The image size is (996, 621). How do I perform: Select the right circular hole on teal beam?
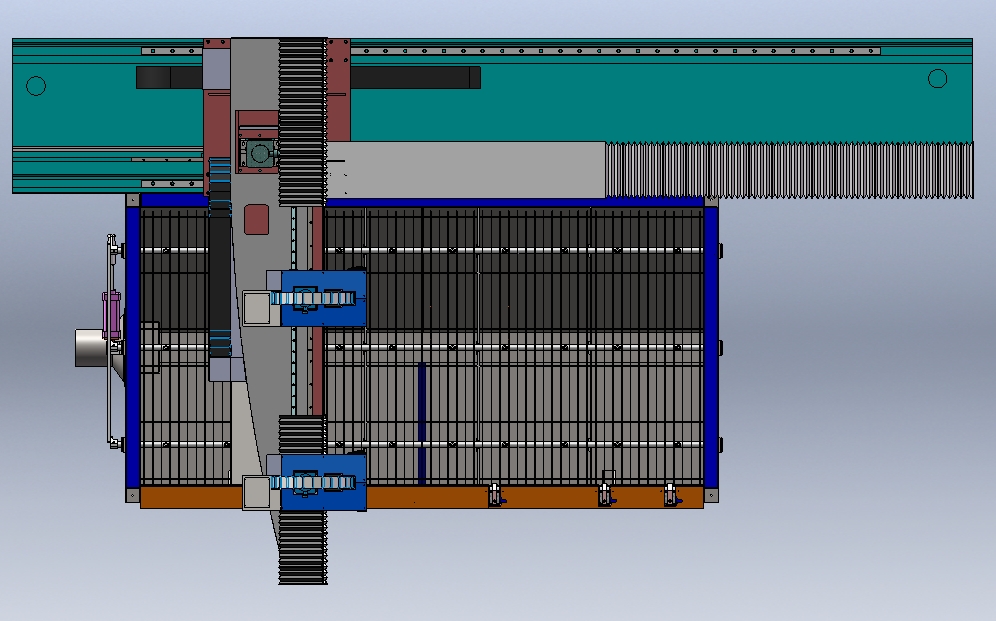tap(938, 79)
